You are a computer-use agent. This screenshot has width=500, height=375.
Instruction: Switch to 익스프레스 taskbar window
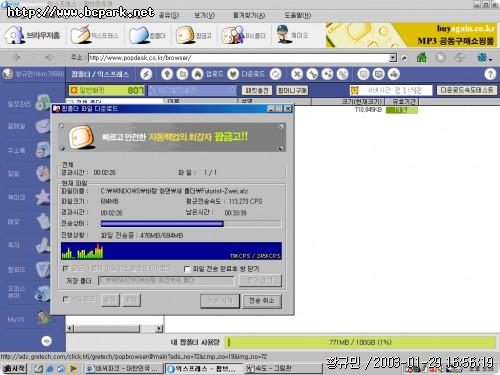(203, 369)
